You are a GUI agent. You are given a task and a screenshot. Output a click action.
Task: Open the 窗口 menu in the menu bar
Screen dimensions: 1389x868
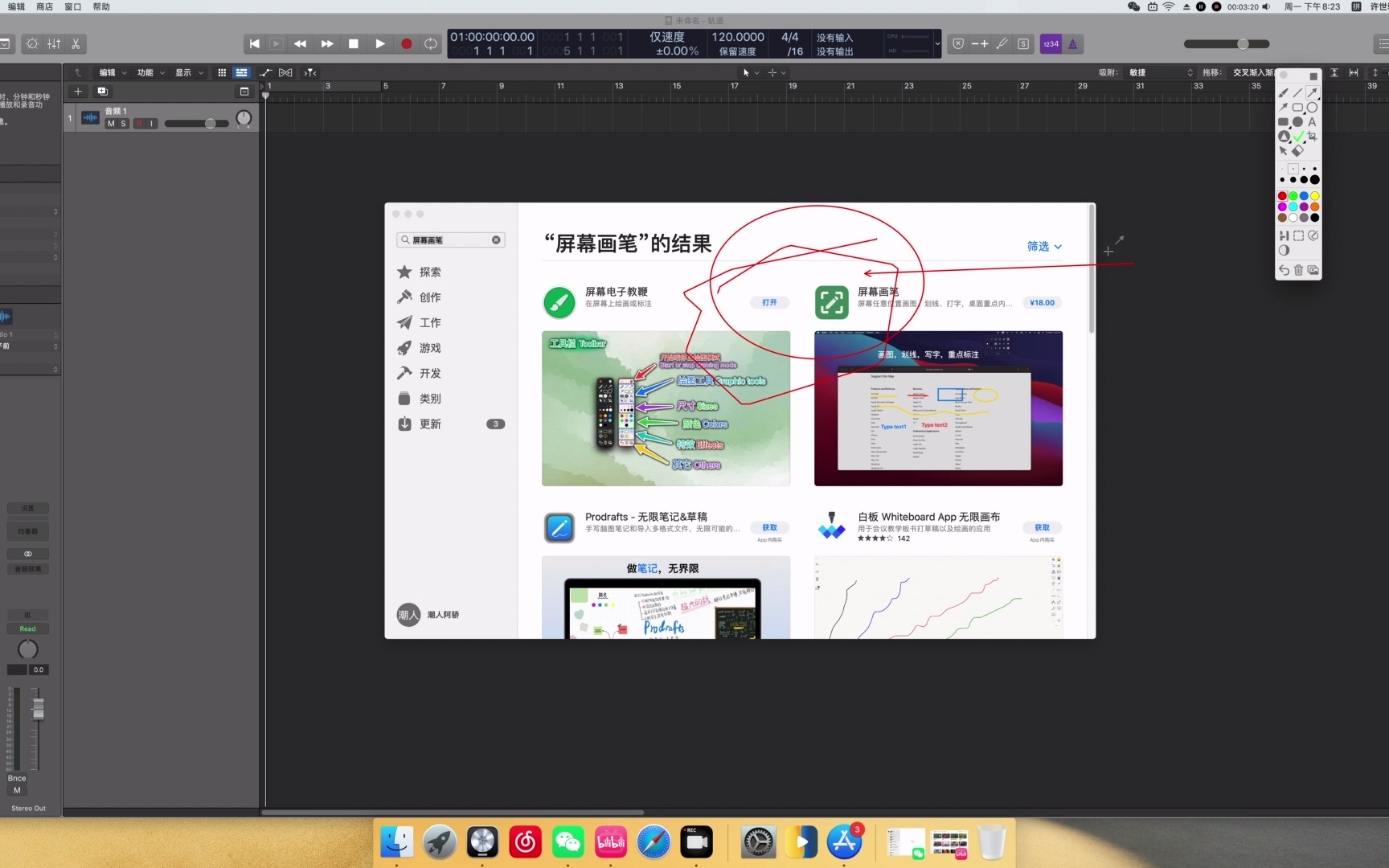[x=72, y=6]
